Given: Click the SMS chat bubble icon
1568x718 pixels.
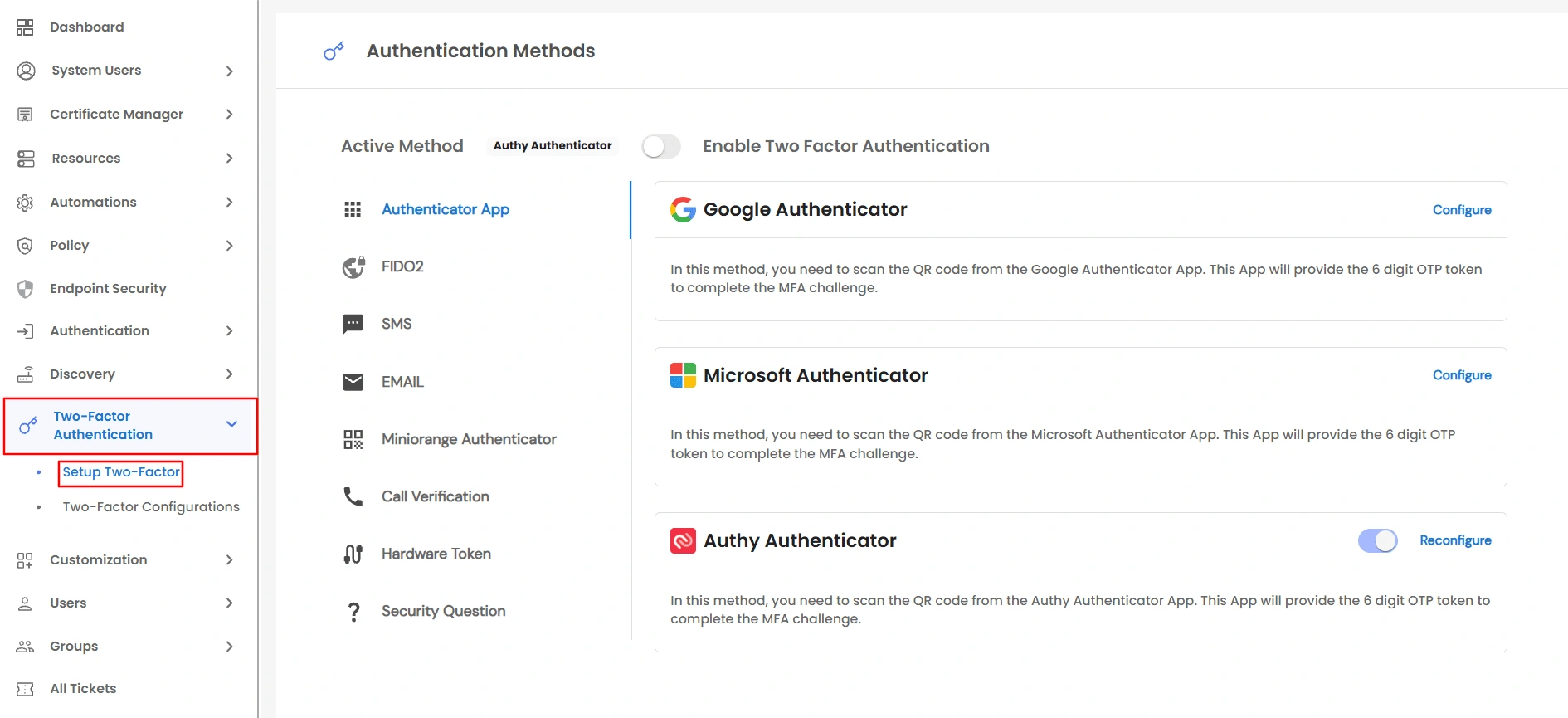Looking at the screenshot, I should (353, 324).
